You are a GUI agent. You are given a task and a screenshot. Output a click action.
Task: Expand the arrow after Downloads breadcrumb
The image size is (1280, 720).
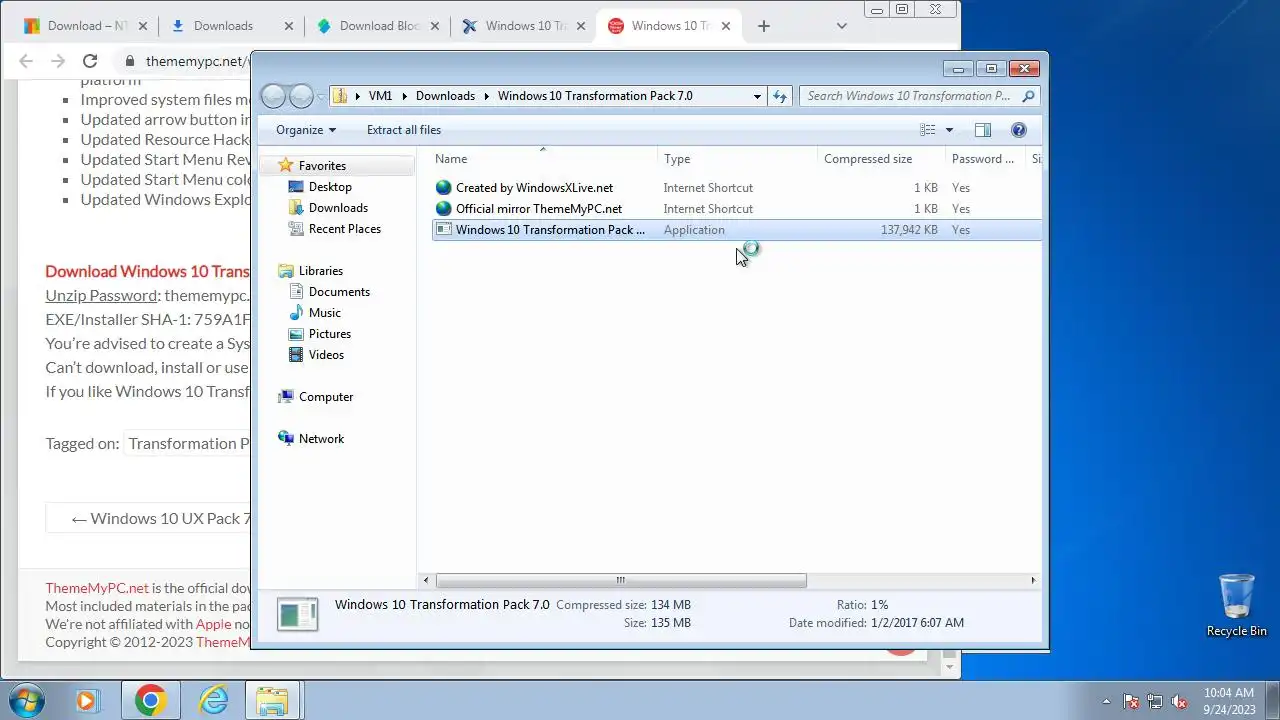[x=487, y=96]
